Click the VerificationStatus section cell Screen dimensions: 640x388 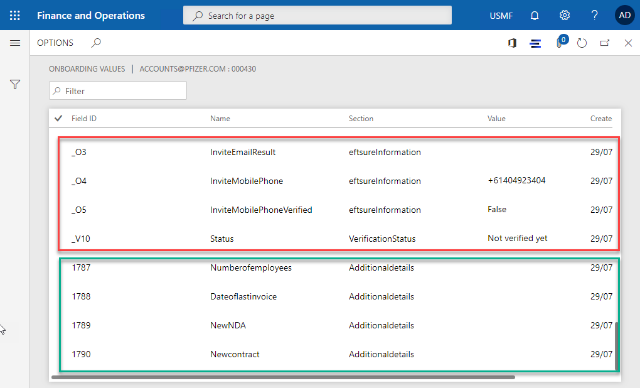pyautogui.click(x=382, y=239)
